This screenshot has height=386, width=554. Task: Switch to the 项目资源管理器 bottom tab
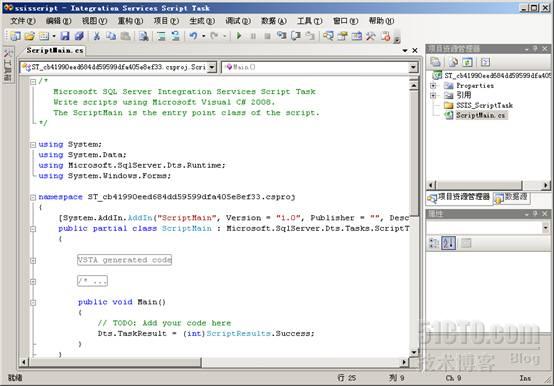point(459,197)
